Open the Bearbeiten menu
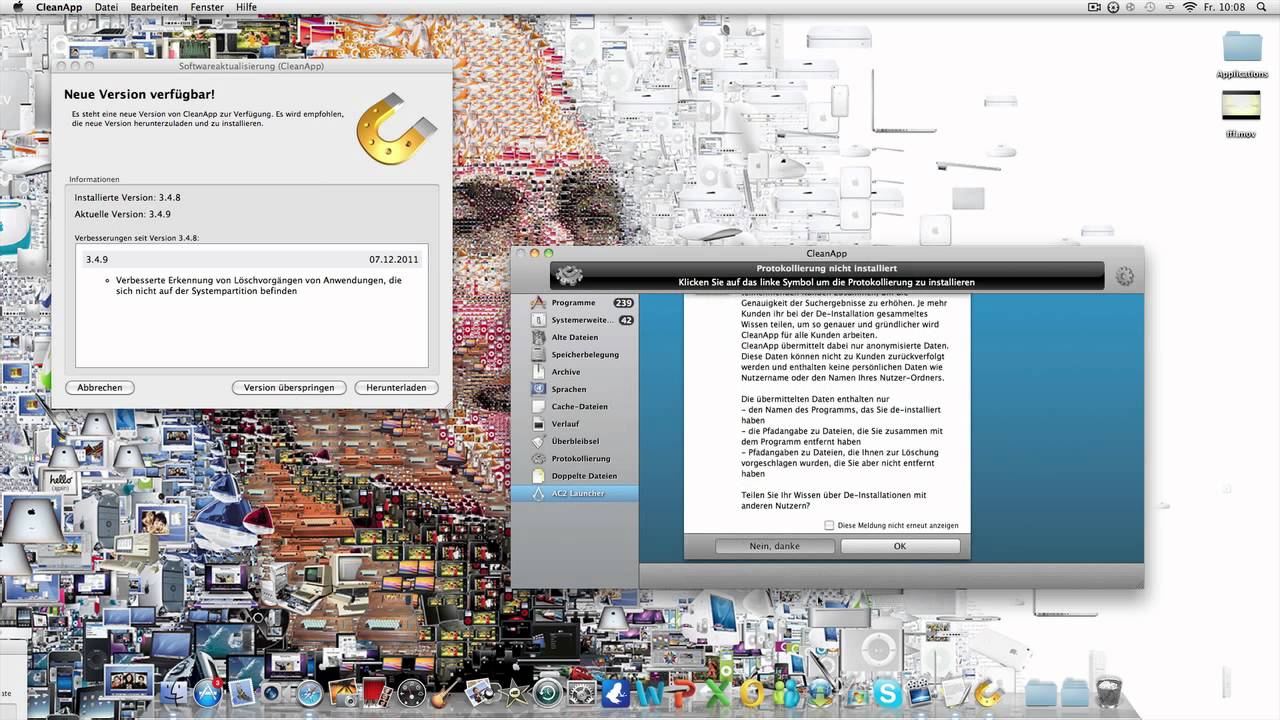Screen dimensions: 1280x720 click(x=154, y=7)
